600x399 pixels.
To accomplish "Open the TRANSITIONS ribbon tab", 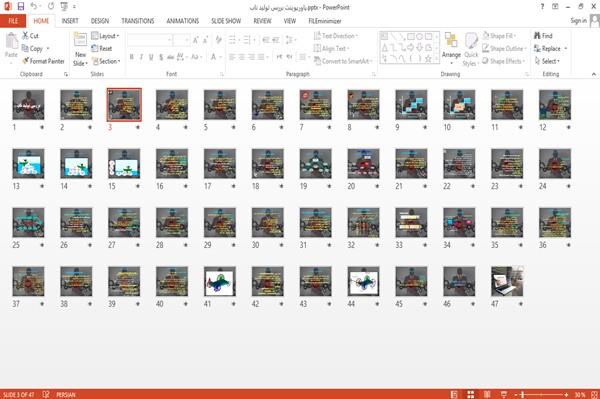I will tap(138, 21).
